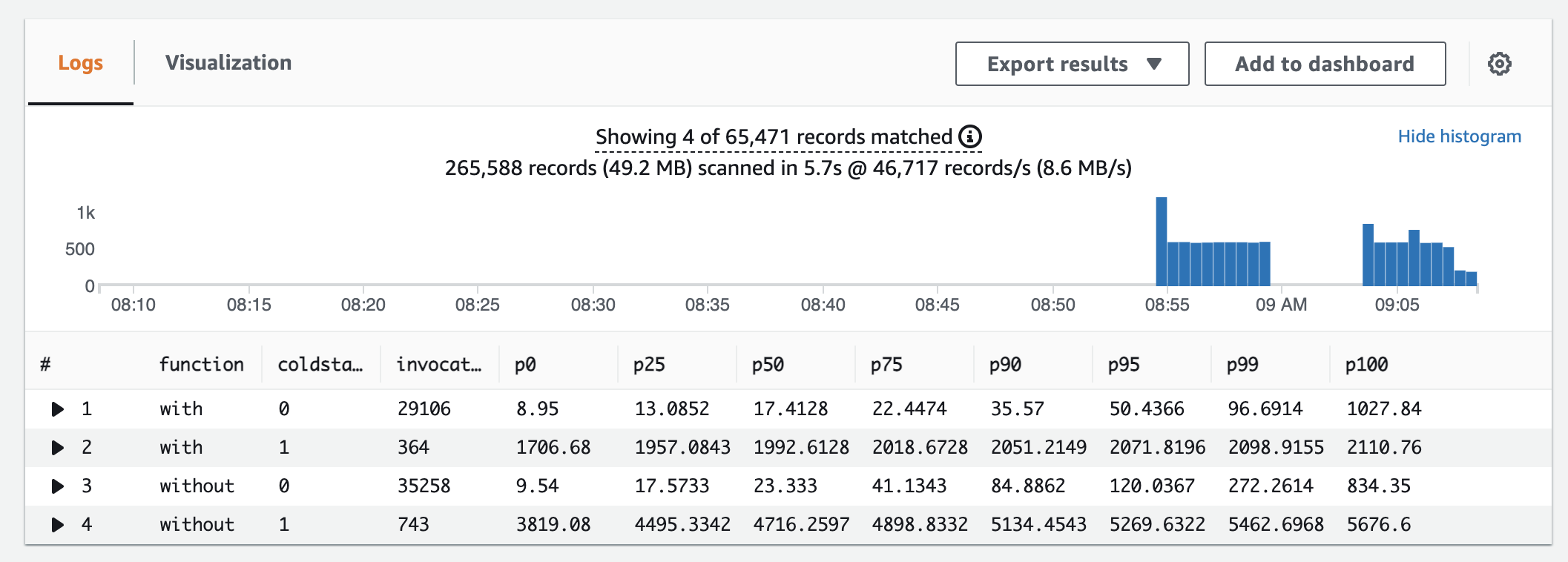Click the p50 column header
Image resolution: width=1568 pixels, height=562 pixels.
point(768,365)
